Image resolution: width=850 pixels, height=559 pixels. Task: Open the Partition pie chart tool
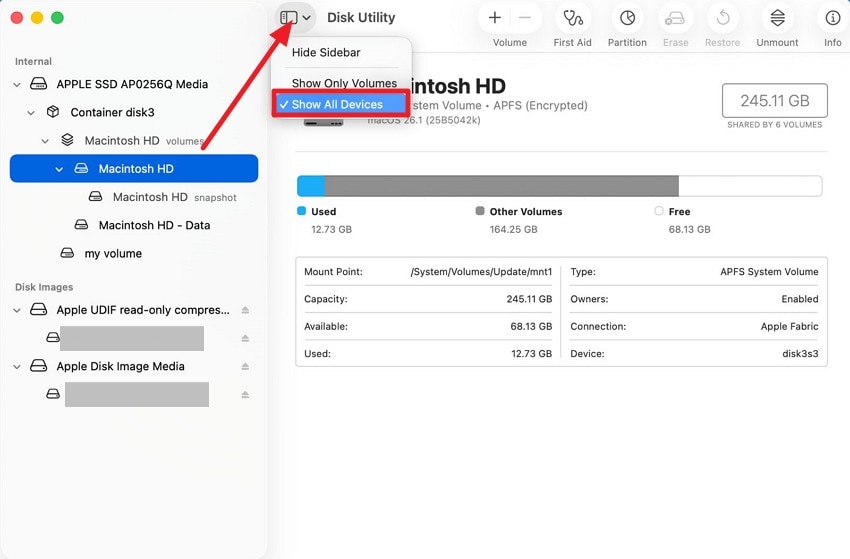click(627, 18)
